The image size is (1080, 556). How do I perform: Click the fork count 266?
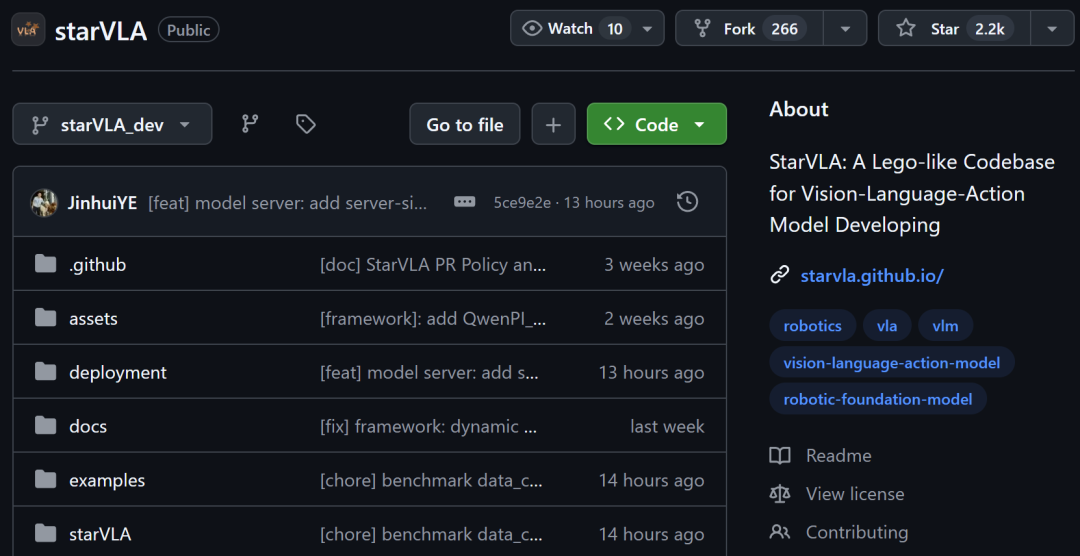pyautogui.click(x=785, y=28)
